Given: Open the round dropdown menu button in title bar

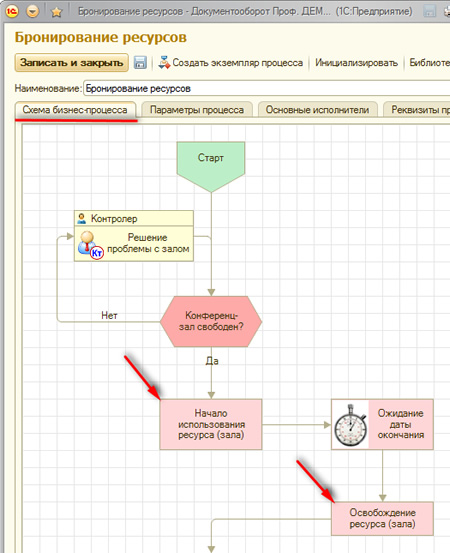Looking at the screenshot, I should coord(32,12).
